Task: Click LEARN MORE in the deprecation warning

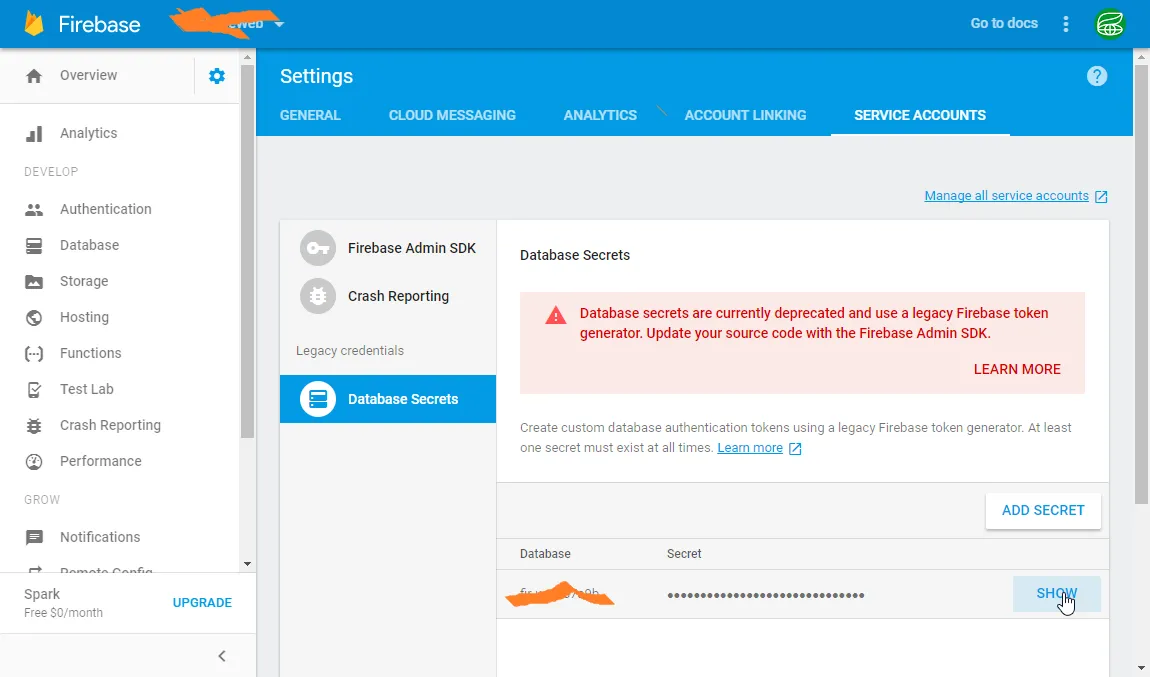Action: pyautogui.click(x=1017, y=370)
